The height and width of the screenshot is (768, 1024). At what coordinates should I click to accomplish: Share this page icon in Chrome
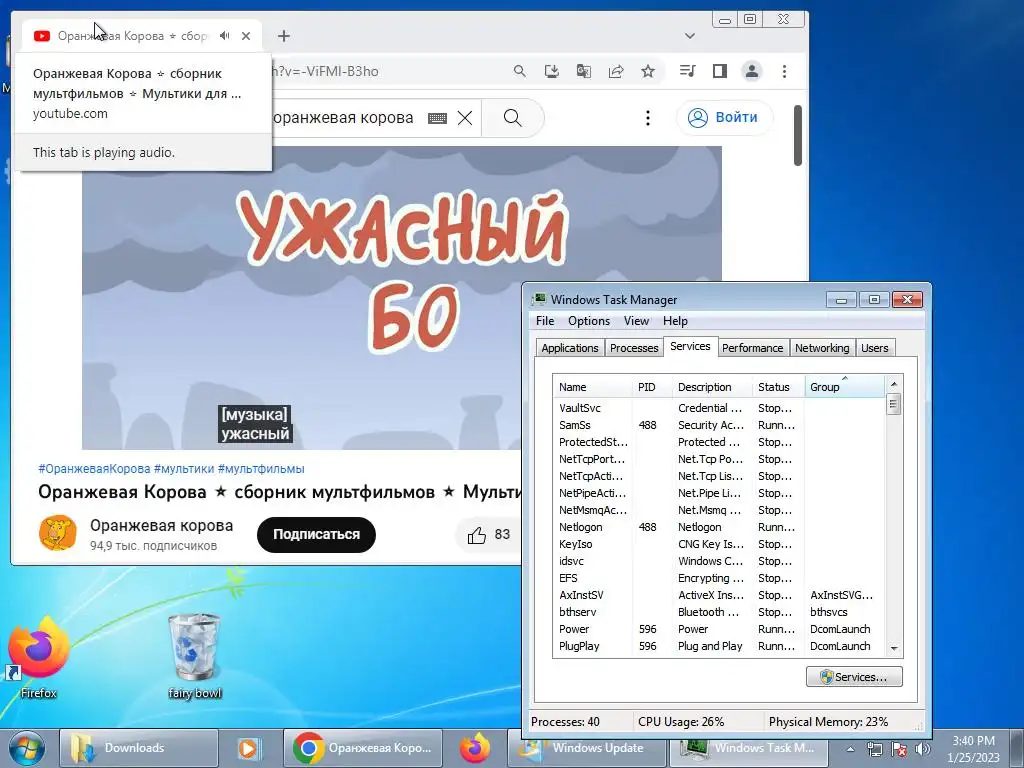tap(616, 71)
